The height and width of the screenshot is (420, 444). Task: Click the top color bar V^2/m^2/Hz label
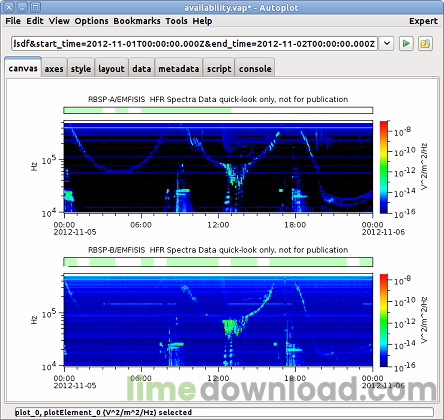[x=424, y=167]
